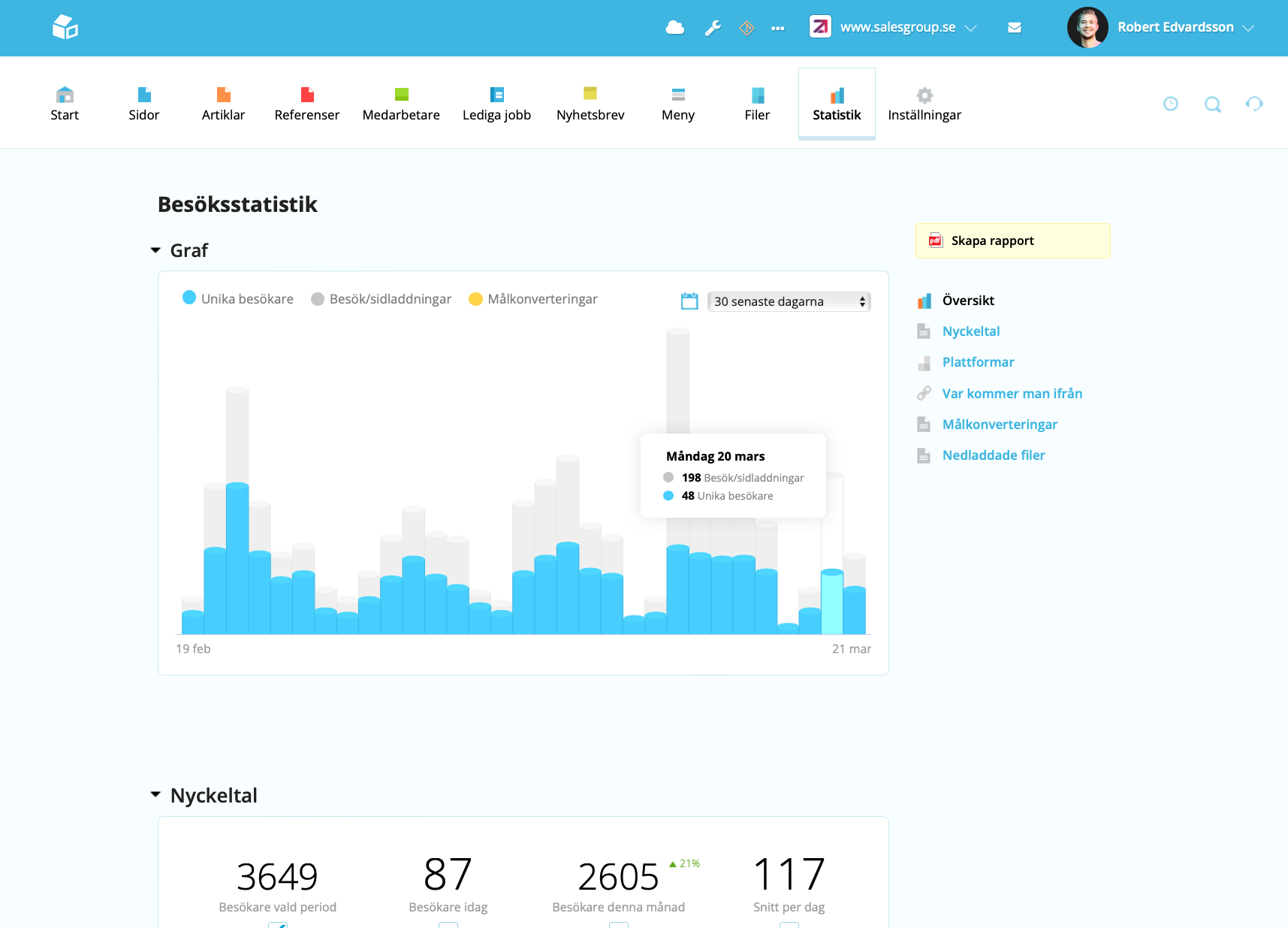
Task: Toggle the Målkonverteringar legend
Action: pyautogui.click(x=532, y=298)
